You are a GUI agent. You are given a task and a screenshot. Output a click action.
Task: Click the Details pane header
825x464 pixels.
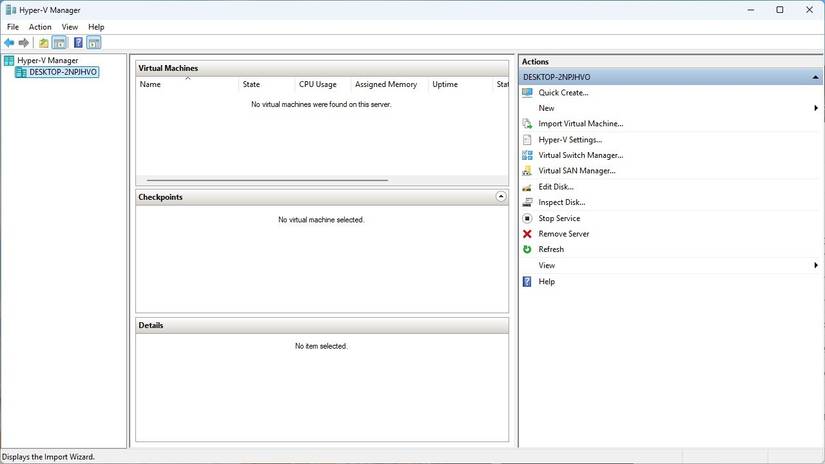point(322,325)
